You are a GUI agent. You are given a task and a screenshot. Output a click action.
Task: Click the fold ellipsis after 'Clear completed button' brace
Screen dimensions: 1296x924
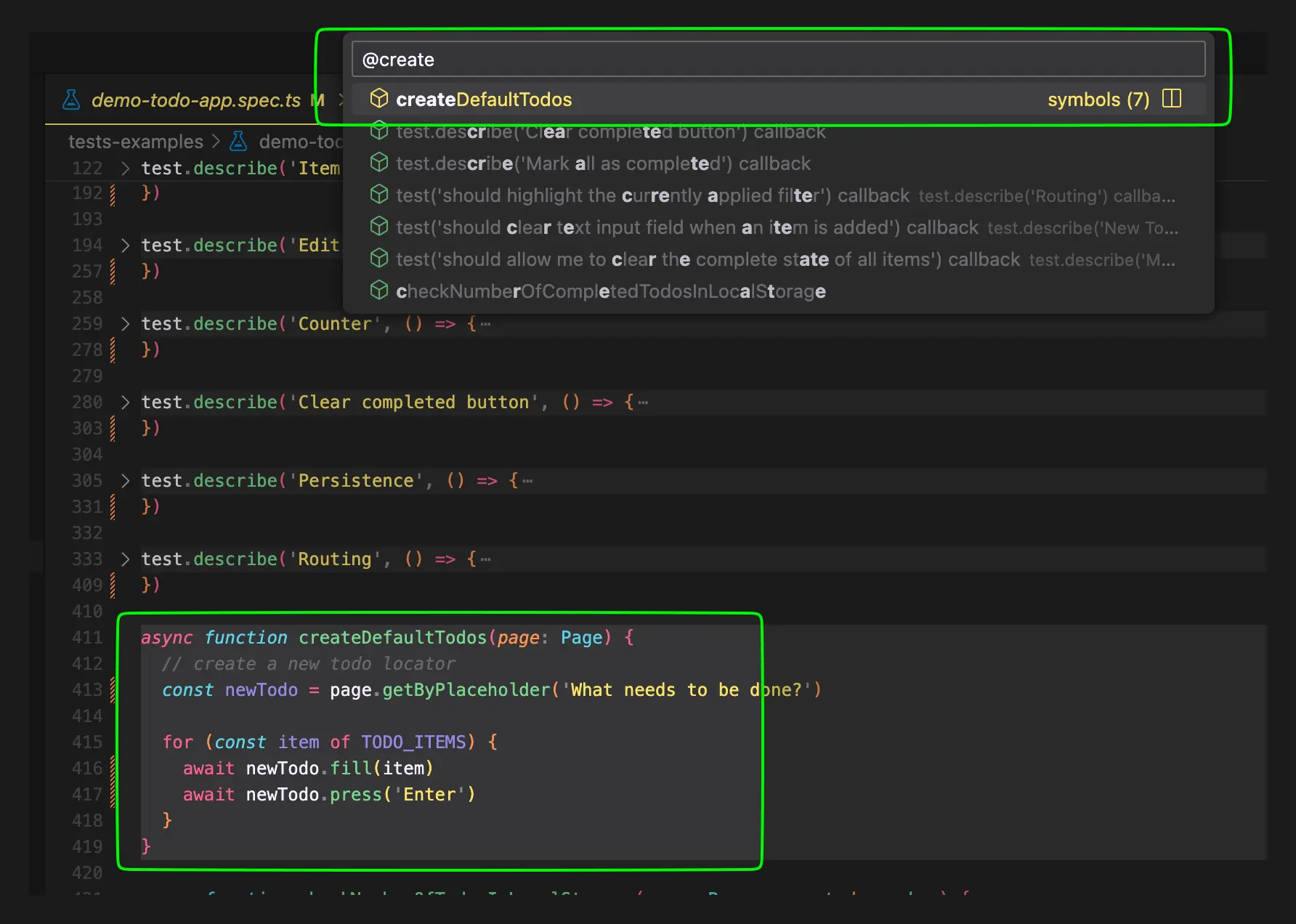pos(643,402)
